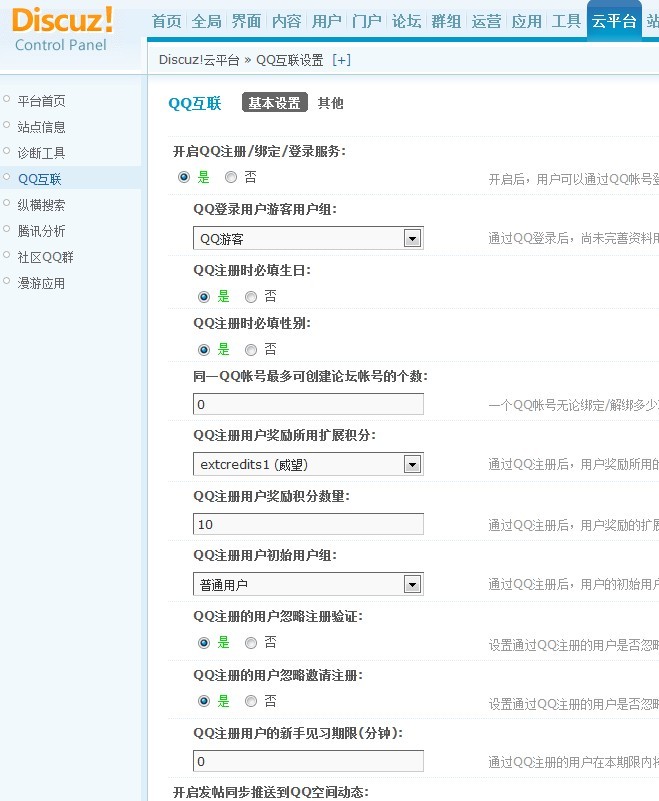Choose 否 for QQ注册时必填生日
The image size is (659, 801).
[x=251, y=297]
